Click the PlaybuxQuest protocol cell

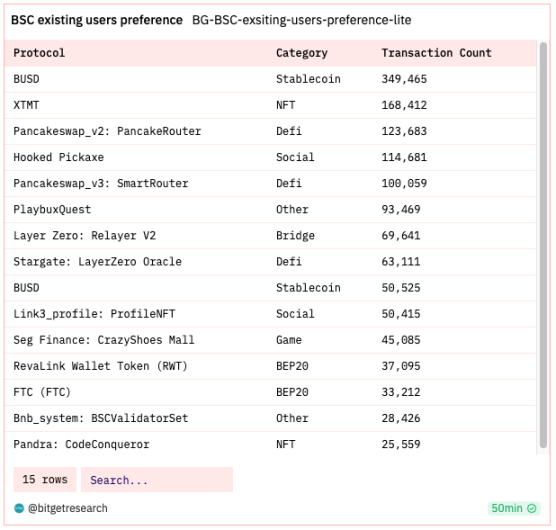coord(52,210)
